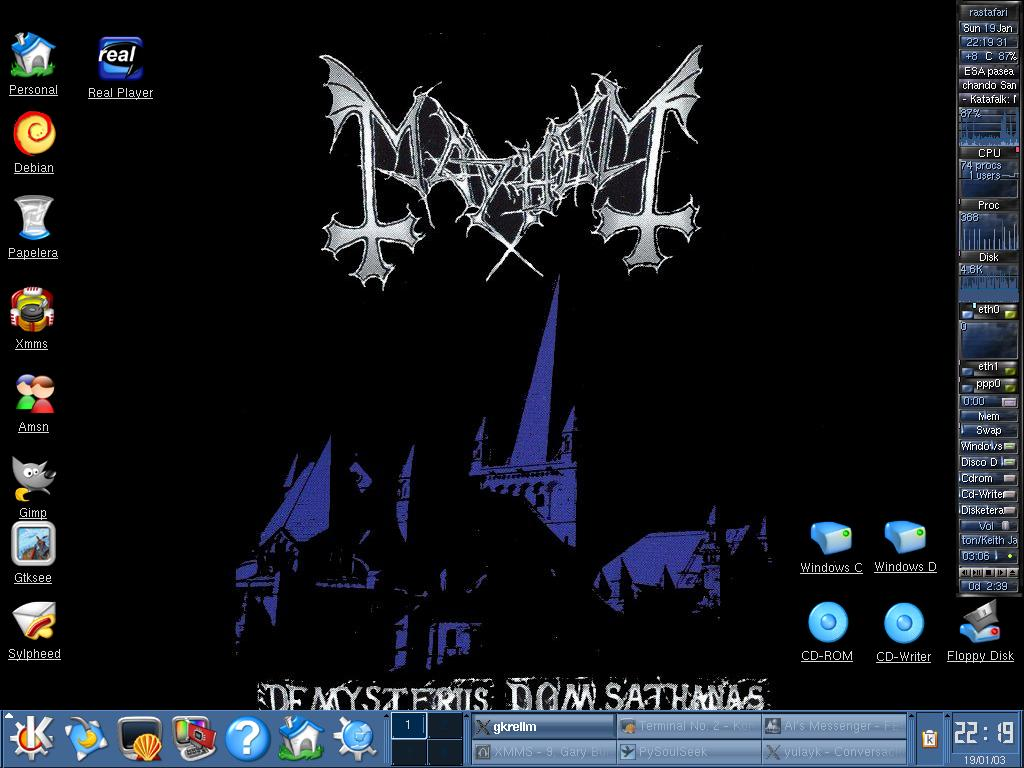Screen dimensions: 1024x768
Task: Launch Xmms from the desktop icon
Action: click(x=32, y=310)
